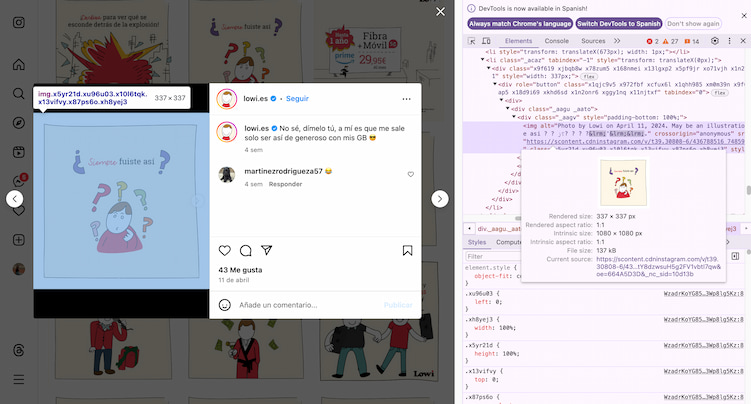Click DevTools elements panel vertical scrollbar

[x=748, y=191]
